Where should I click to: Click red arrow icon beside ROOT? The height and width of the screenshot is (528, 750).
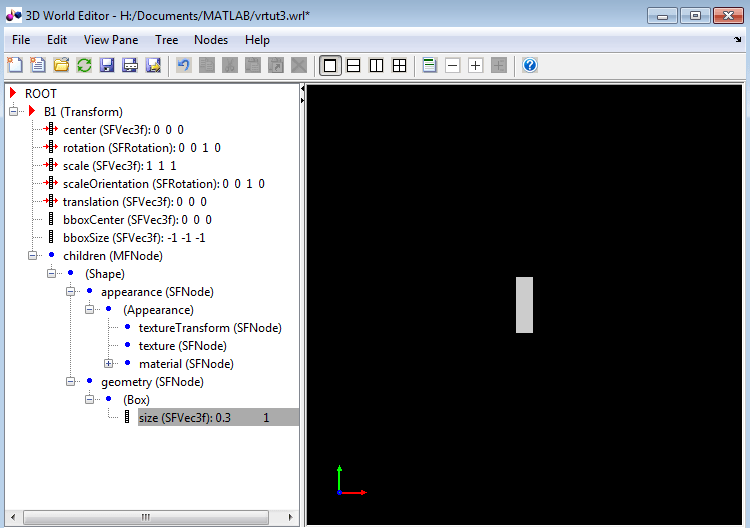click(x=13, y=93)
